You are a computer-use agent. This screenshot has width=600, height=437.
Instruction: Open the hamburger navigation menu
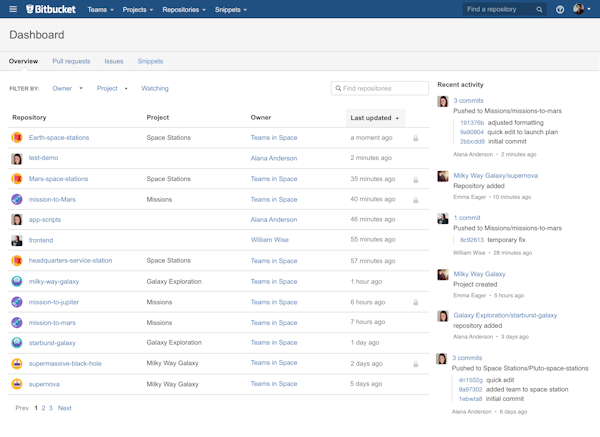tap(13, 9)
